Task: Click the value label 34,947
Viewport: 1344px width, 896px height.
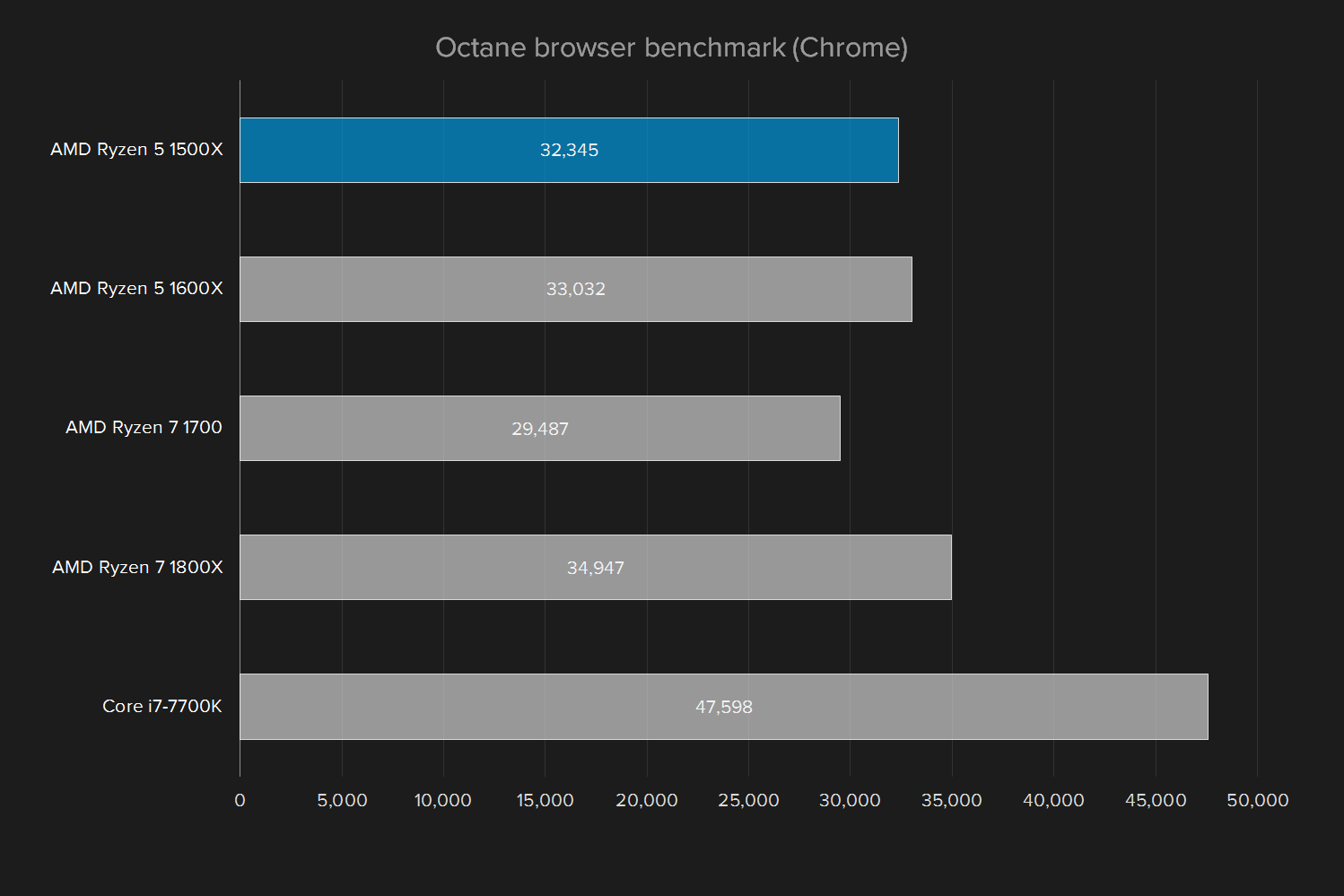Action: pos(596,568)
